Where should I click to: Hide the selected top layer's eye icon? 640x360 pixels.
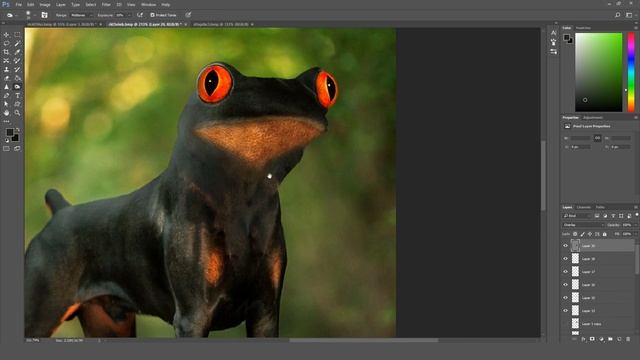565,246
